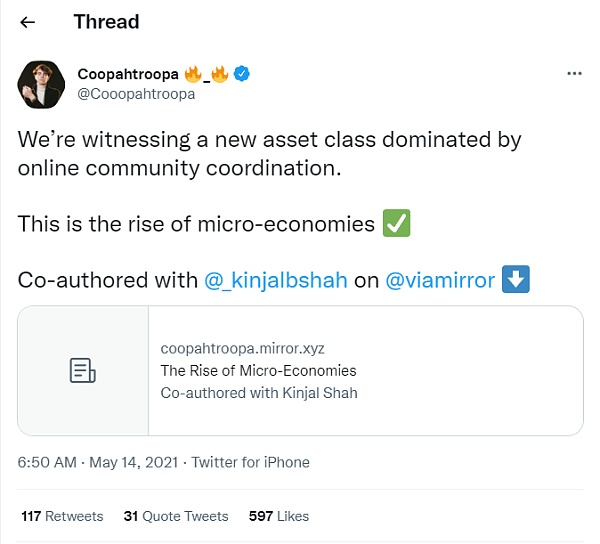The image size is (600, 544).
Task: Open The Rise of Micro-Economies article title
Action: [x=258, y=371]
